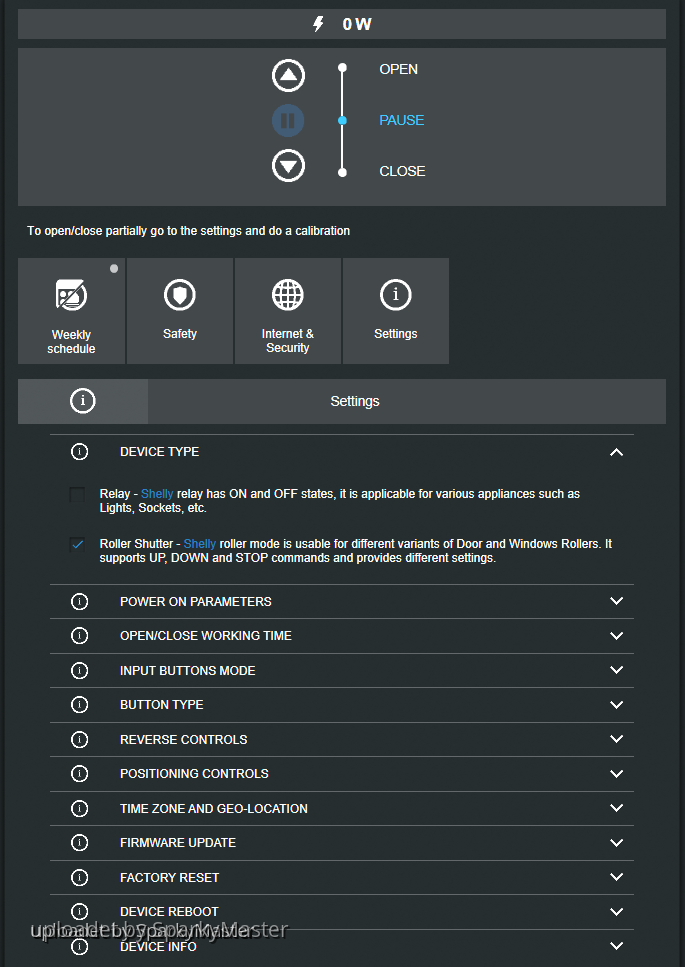This screenshot has height=967, width=685.
Task: Expand the Time Zone and Geo-Location section
Action: pyautogui.click(x=616, y=808)
